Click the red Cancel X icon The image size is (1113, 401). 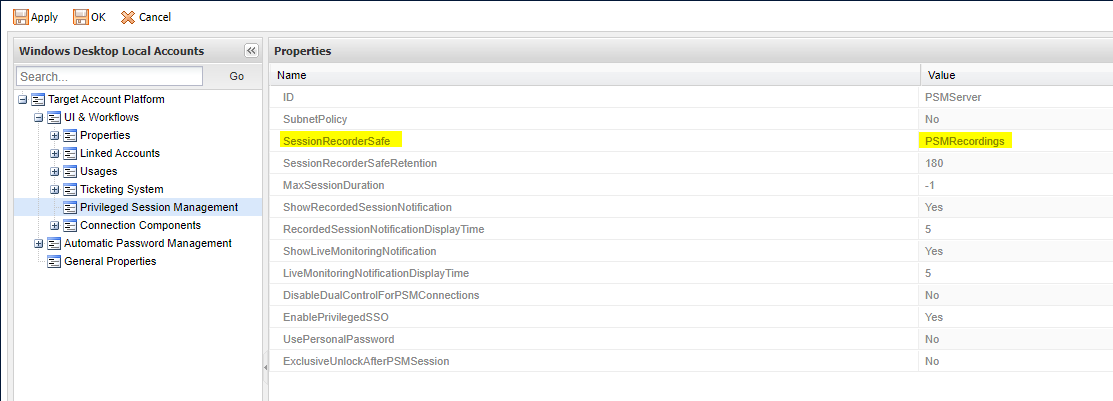tap(128, 17)
